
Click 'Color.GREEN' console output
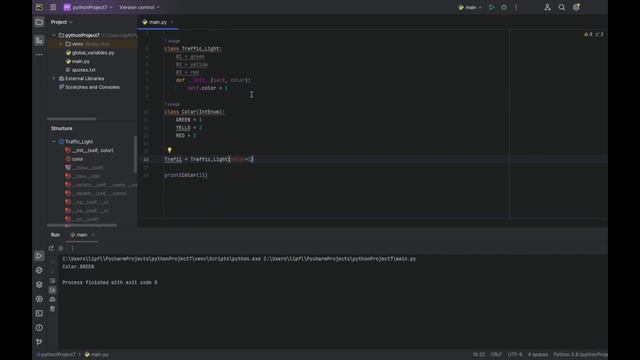click(78, 267)
